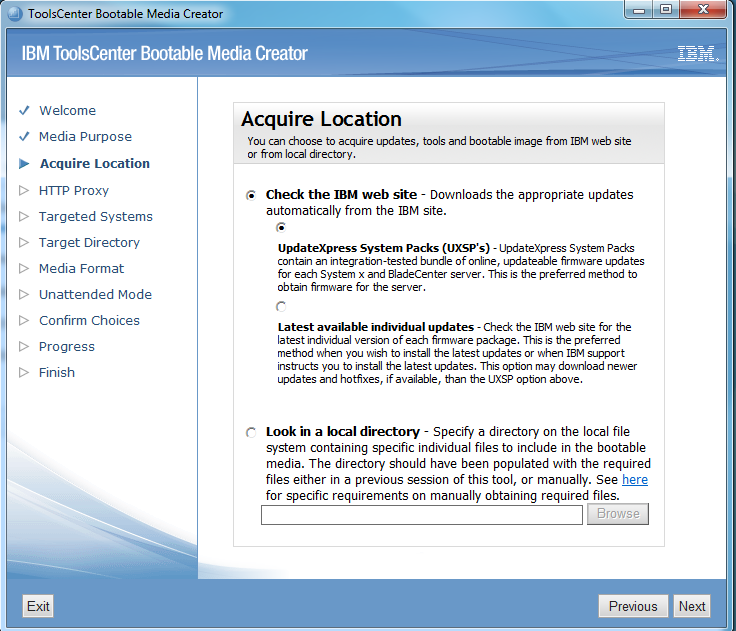Viewport: 736px width, 631px height.
Task: Click the Previous button
Action: tap(632, 606)
